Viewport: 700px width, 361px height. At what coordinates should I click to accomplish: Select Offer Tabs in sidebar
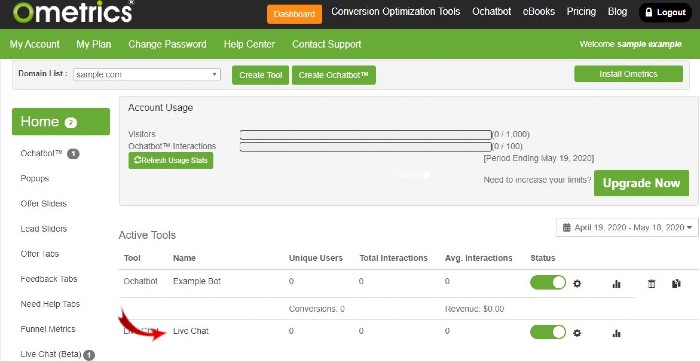(40, 253)
